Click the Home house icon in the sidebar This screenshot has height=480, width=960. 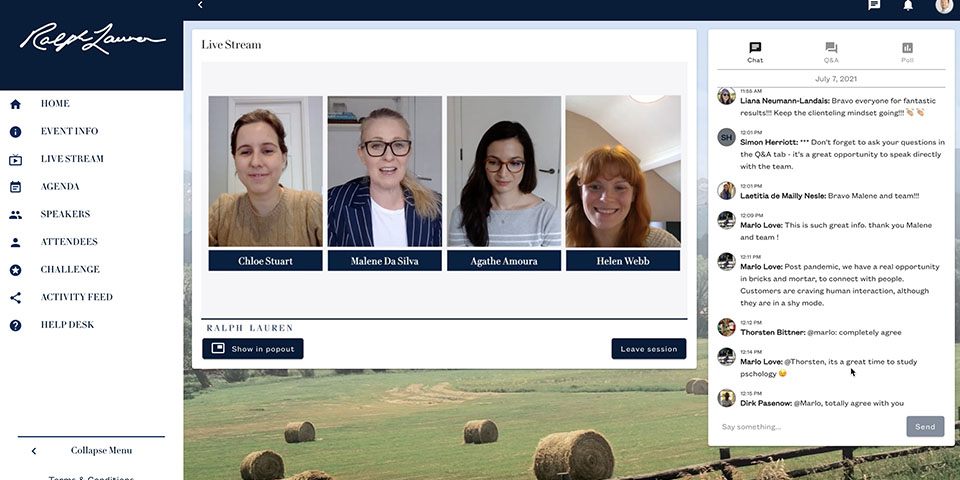click(x=16, y=104)
